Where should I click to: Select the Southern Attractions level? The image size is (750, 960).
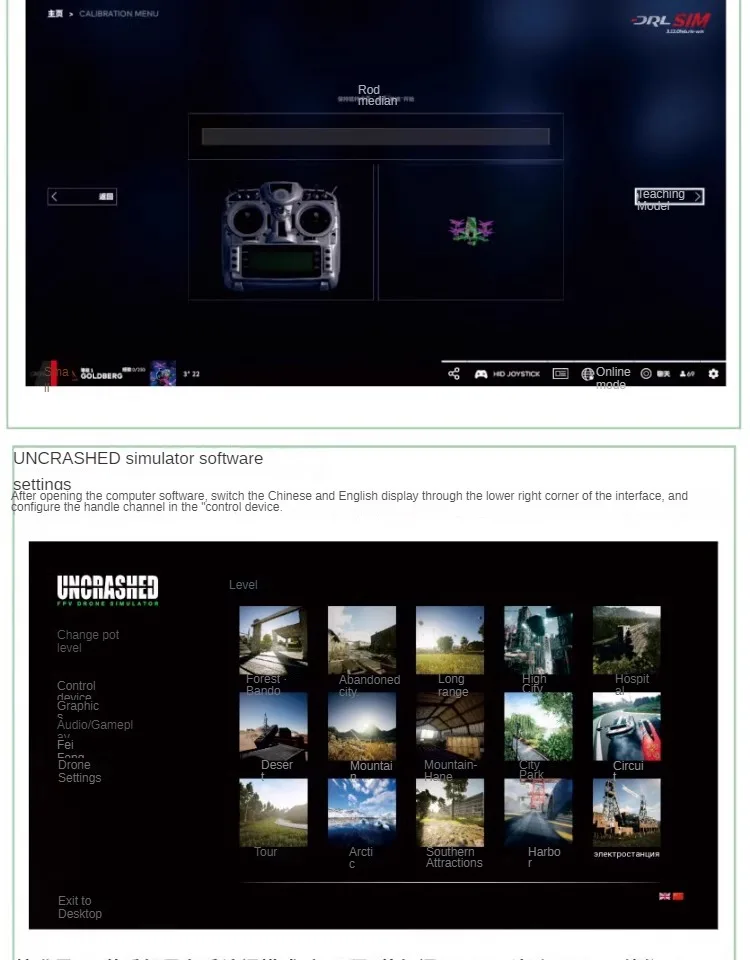[450, 812]
